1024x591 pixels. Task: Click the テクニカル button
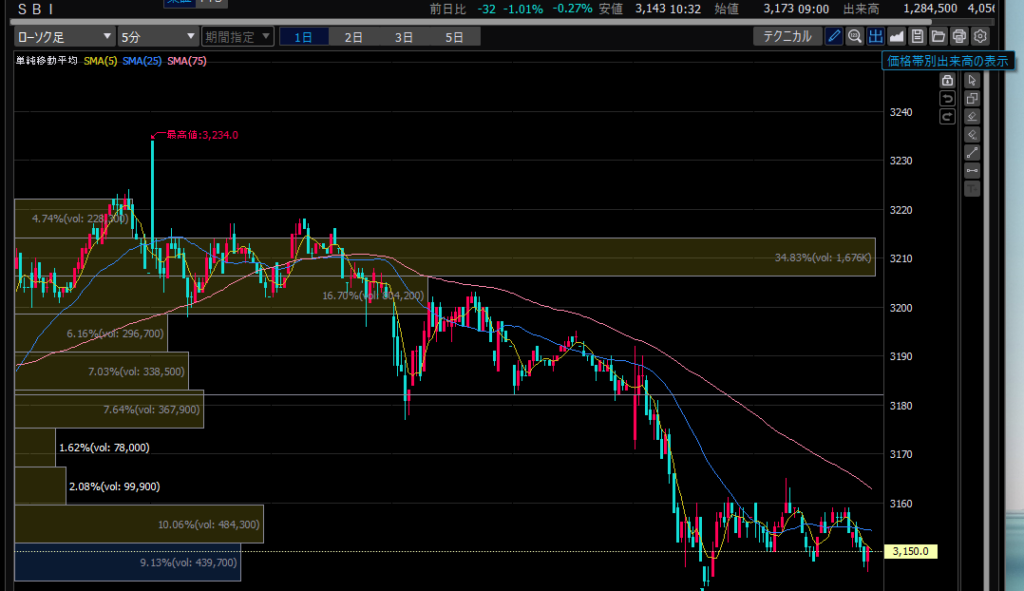[787, 37]
